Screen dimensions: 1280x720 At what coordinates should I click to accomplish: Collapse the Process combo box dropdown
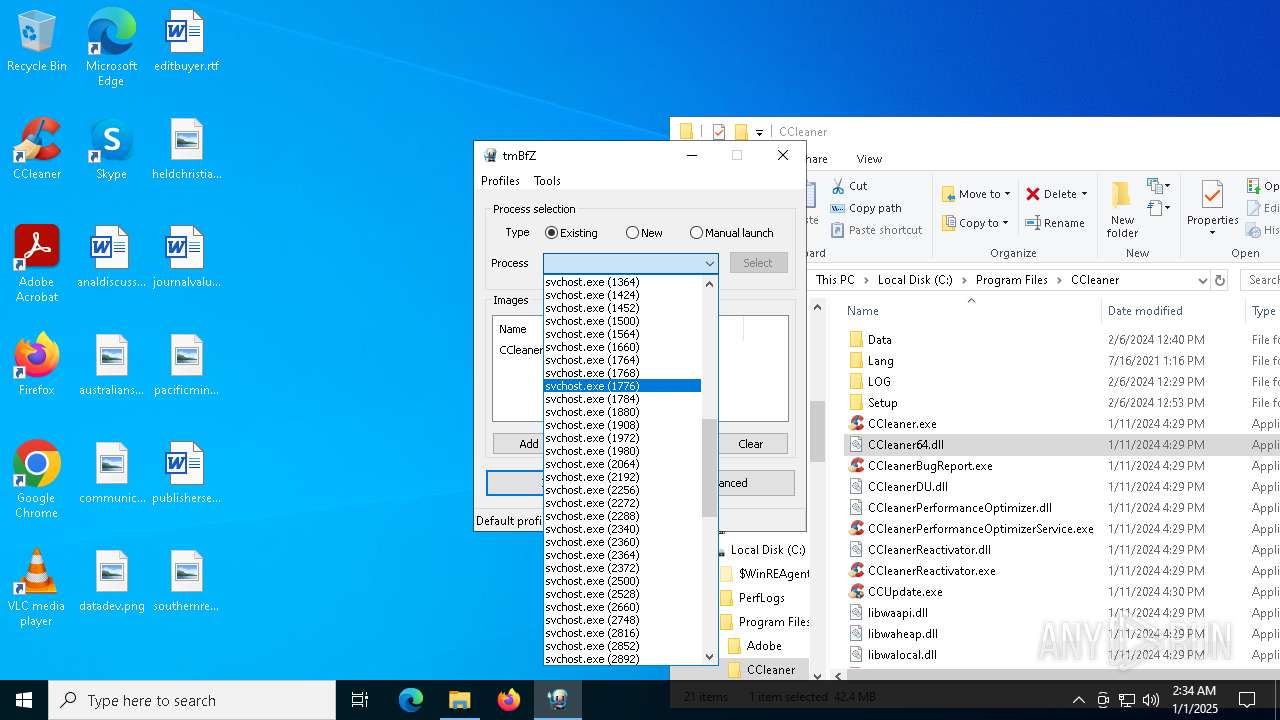click(x=709, y=263)
